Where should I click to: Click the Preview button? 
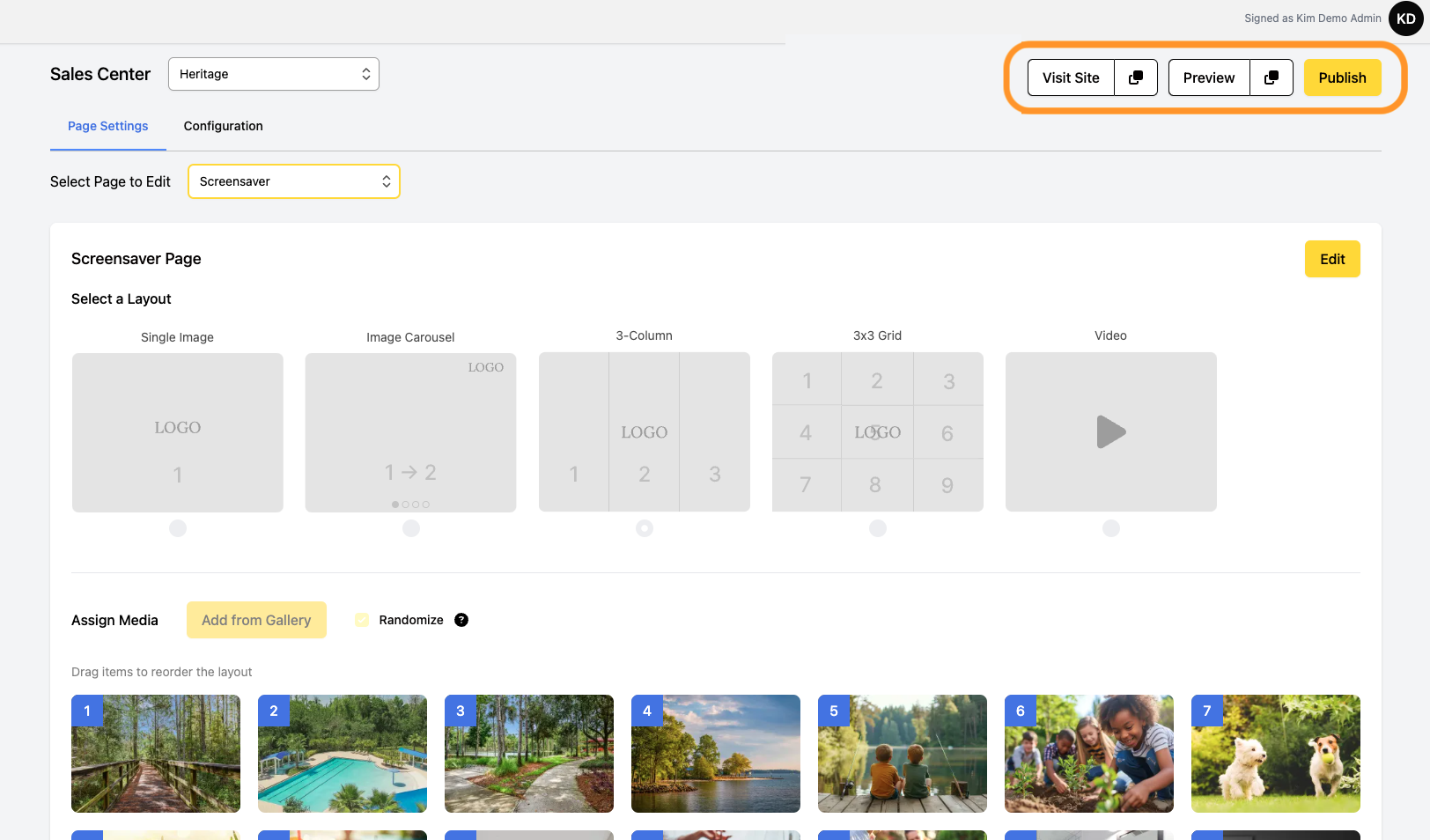coord(1209,77)
